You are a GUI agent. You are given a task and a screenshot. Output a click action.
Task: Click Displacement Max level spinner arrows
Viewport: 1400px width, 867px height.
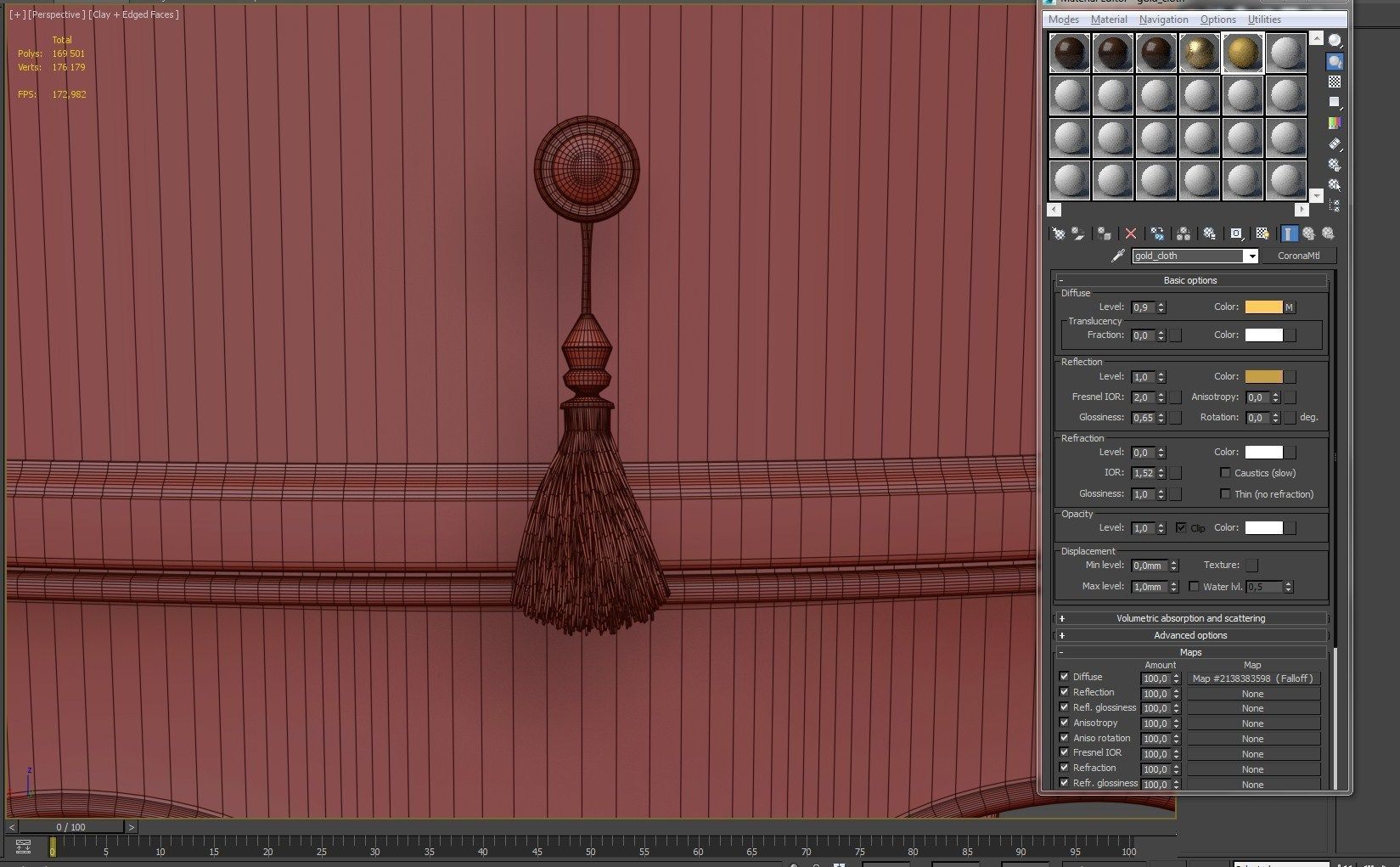[x=1174, y=587]
